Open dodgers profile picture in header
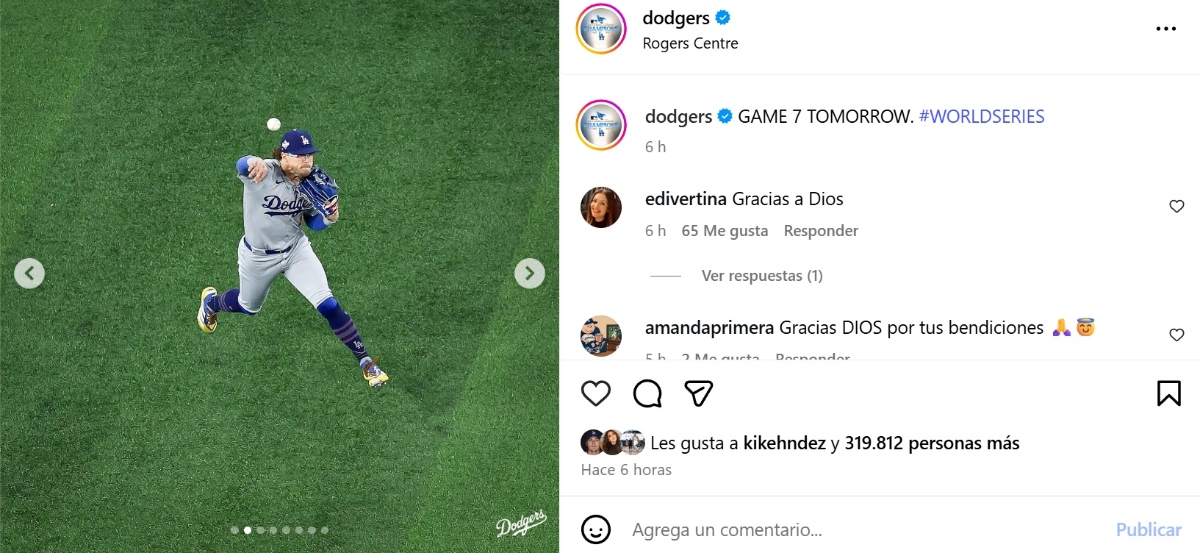The height and width of the screenshot is (553, 1200). [x=601, y=29]
